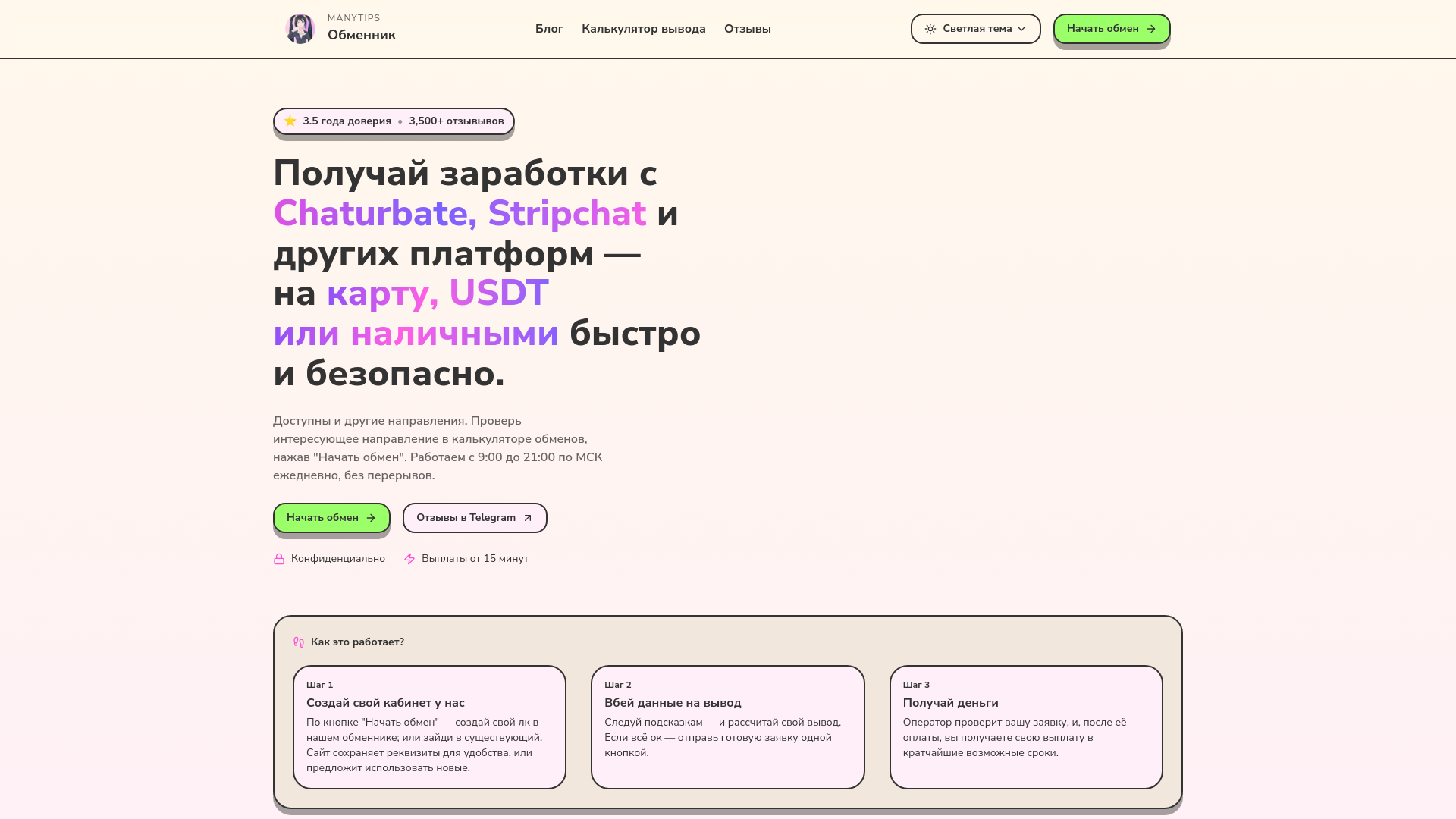The height and width of the screenshot is (819, 1456).
Task: Click the 'или наличными' gradient text
Action: 416,334
